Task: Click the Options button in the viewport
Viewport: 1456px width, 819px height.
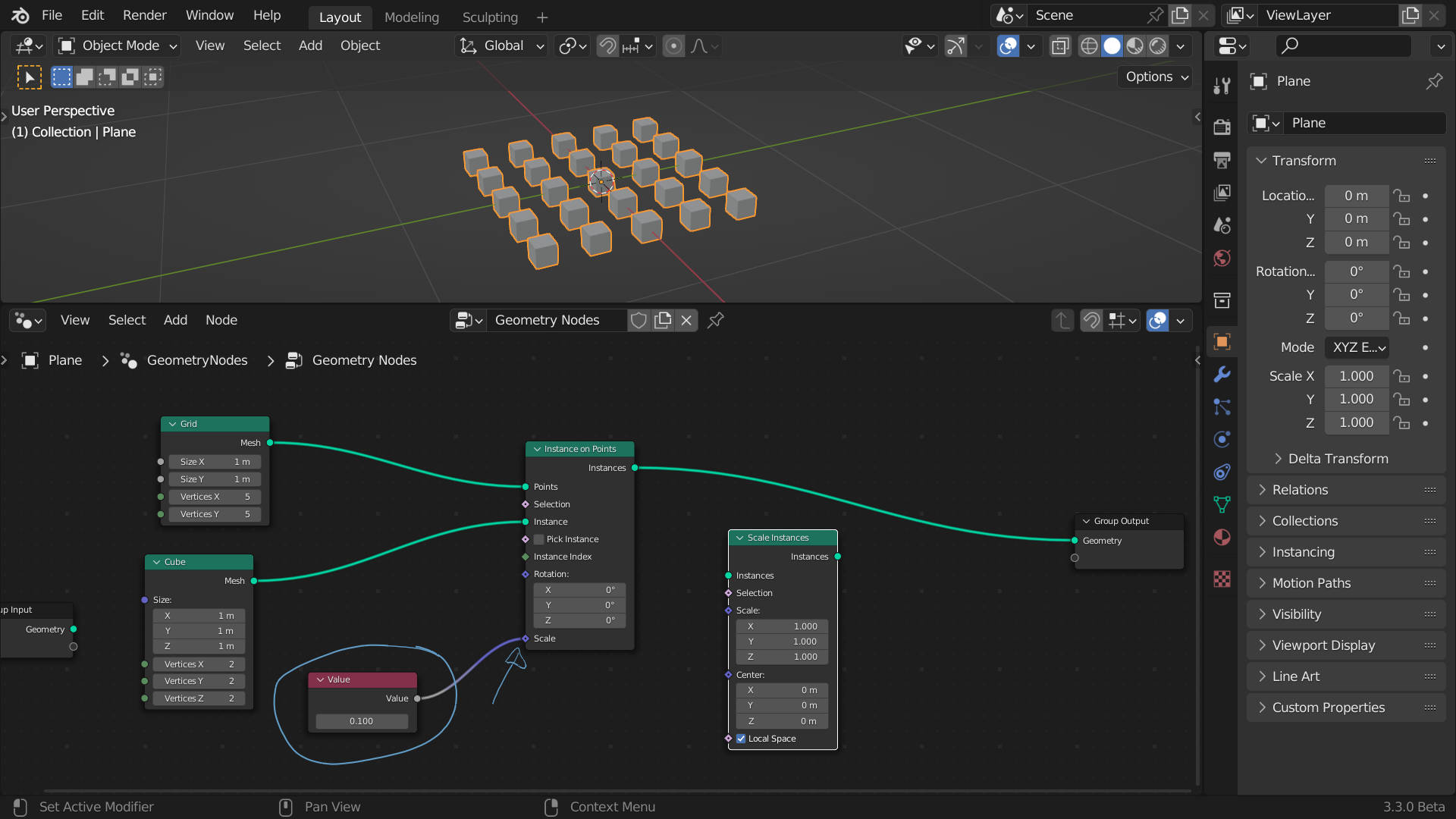Action: [1153, 77]
